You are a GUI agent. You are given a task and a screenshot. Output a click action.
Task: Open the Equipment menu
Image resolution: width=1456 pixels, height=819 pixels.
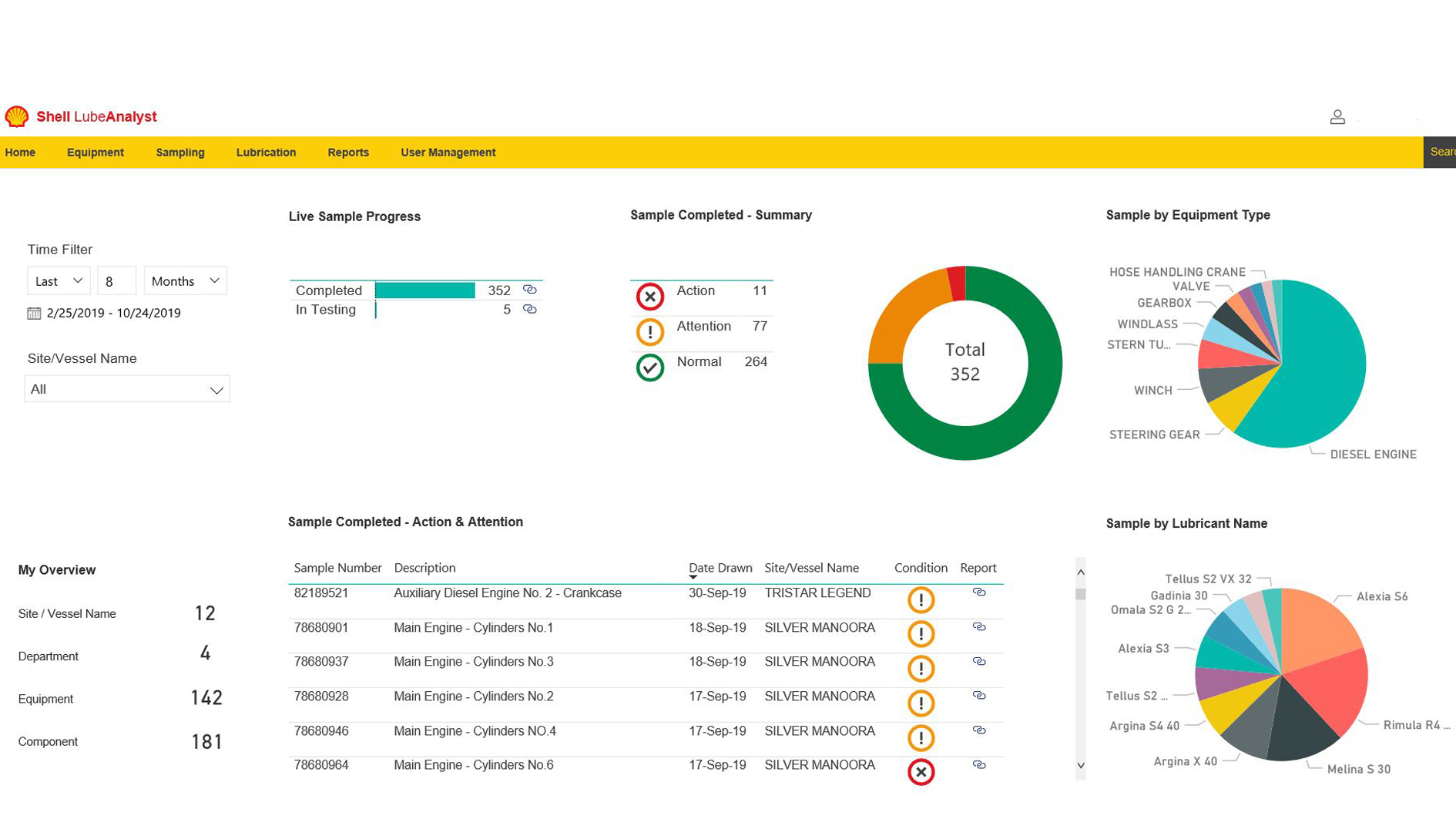[x=96, y=153]
